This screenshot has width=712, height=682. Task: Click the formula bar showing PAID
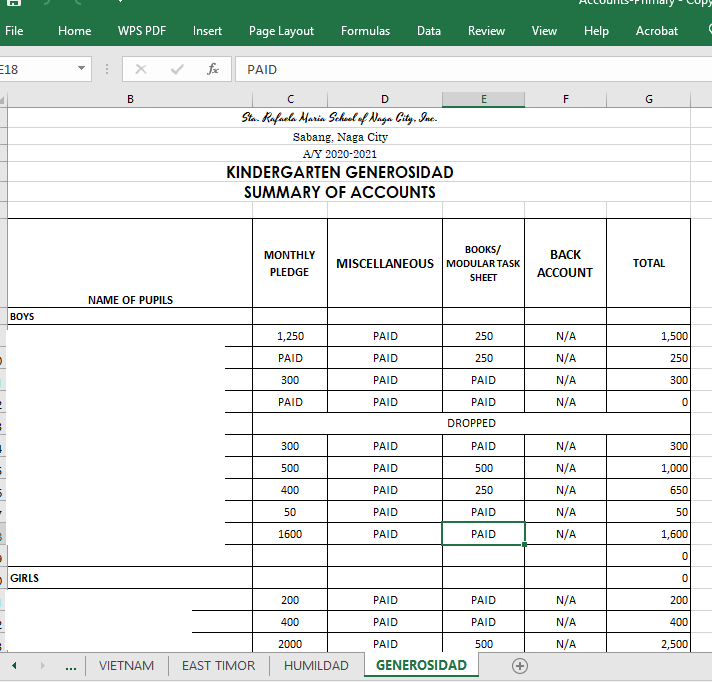pos(470,69)
